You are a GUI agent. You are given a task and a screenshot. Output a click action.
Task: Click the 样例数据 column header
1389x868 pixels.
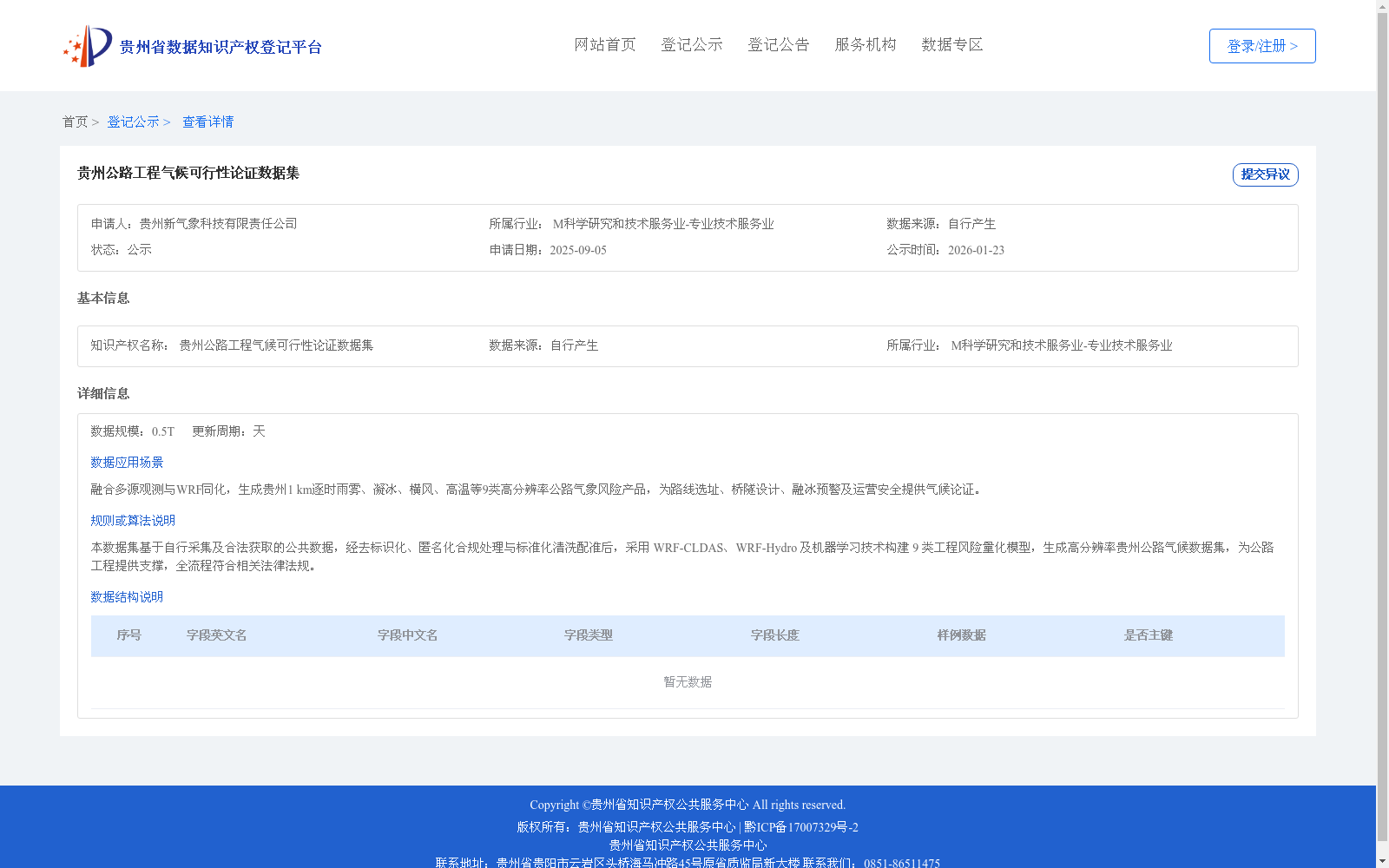coord(962,635)
